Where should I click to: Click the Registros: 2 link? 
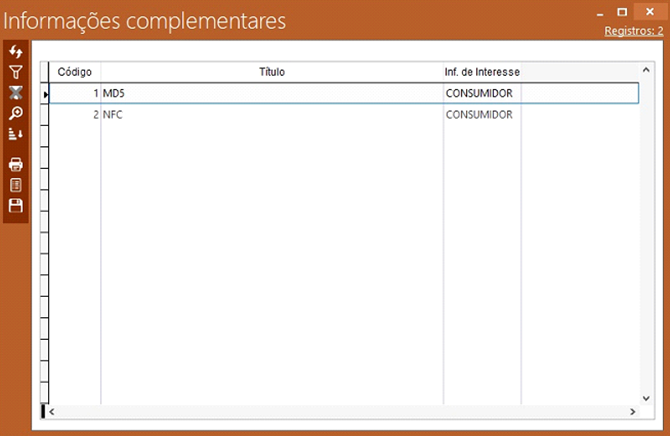coord(634,31)
